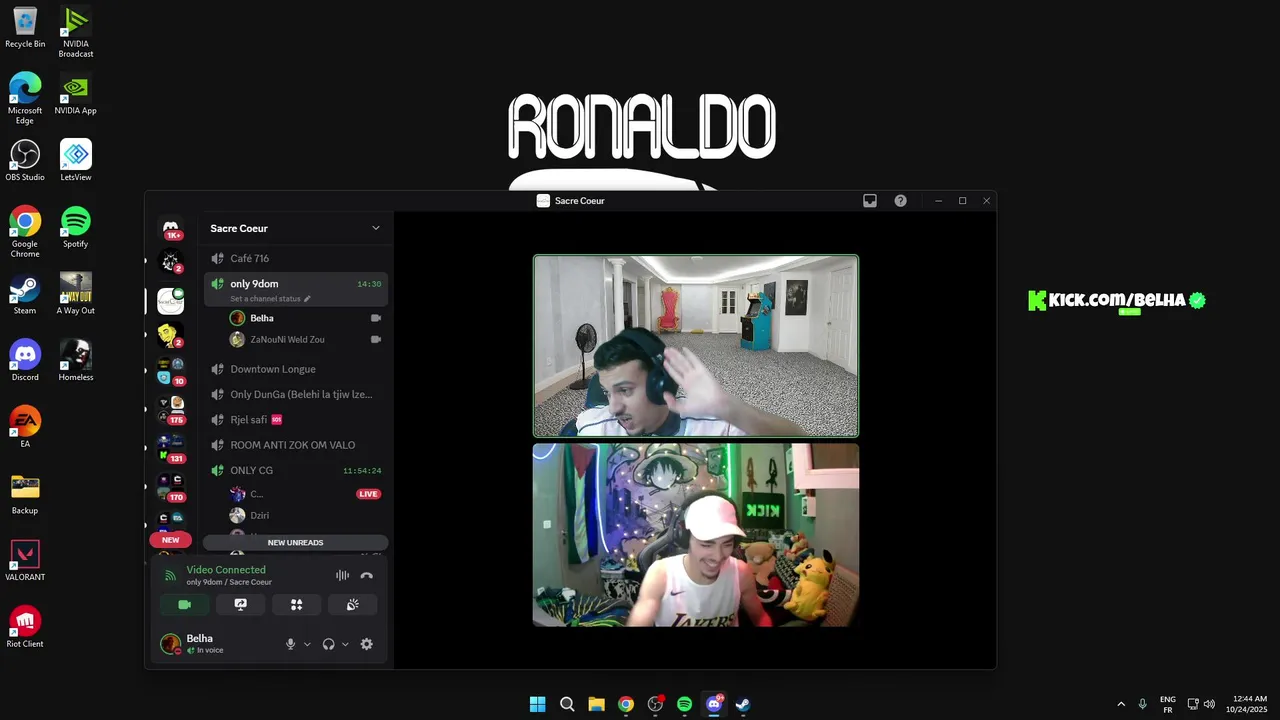Open the selected Sacre Coeur server icon

[x=171, y=300]
